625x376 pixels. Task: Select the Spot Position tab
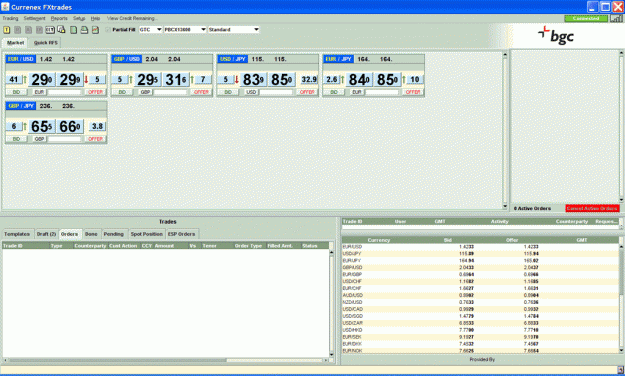pyautogui.click(x=147, y=234)
